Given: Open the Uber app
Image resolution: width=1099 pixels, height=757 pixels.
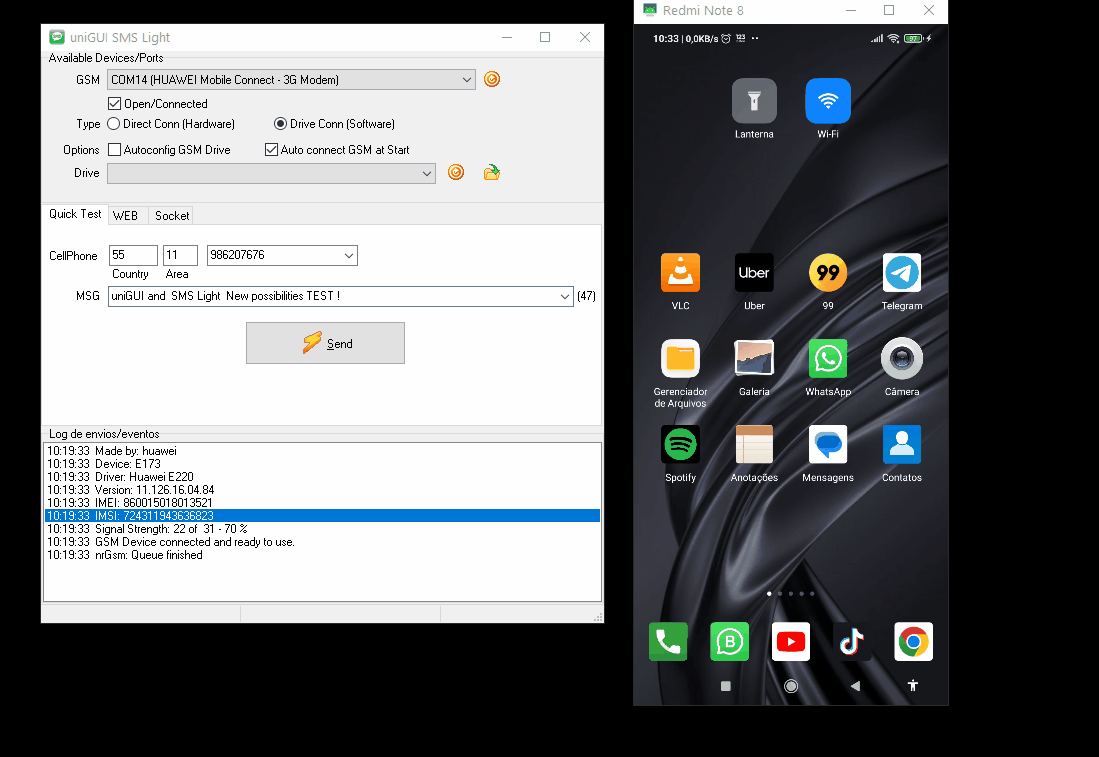Looking at the screenshot, I should point(754,273).
